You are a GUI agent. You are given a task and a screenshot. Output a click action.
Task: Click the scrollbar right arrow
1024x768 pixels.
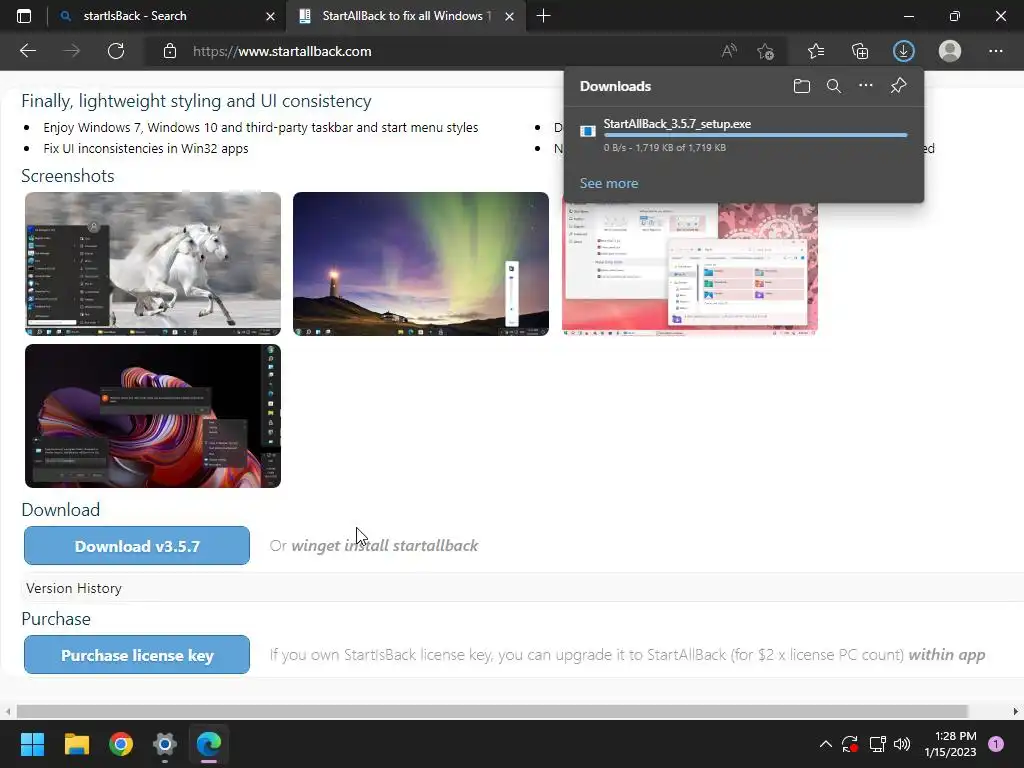(1016, 711)
